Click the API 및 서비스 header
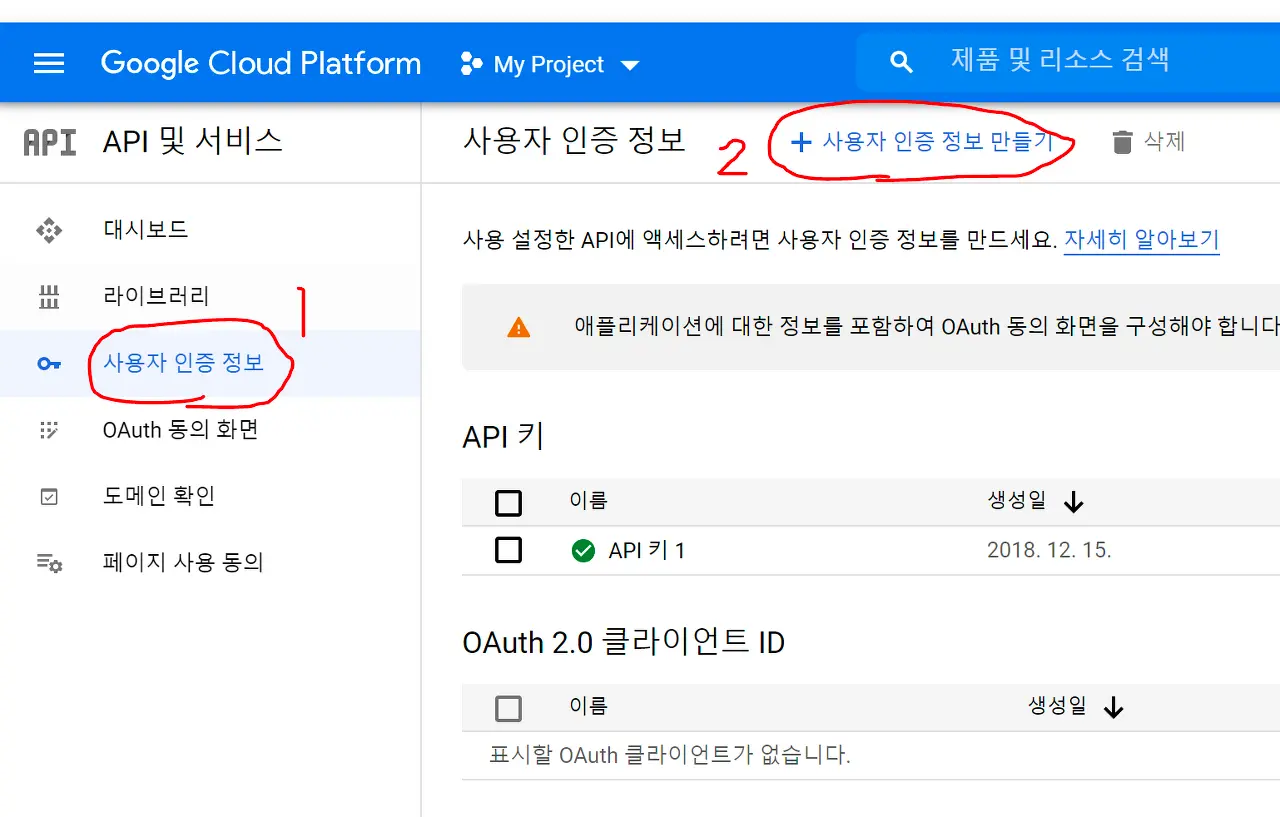Image resolution: width=1280 pixels, height=817 pixels. pos(193,141)
